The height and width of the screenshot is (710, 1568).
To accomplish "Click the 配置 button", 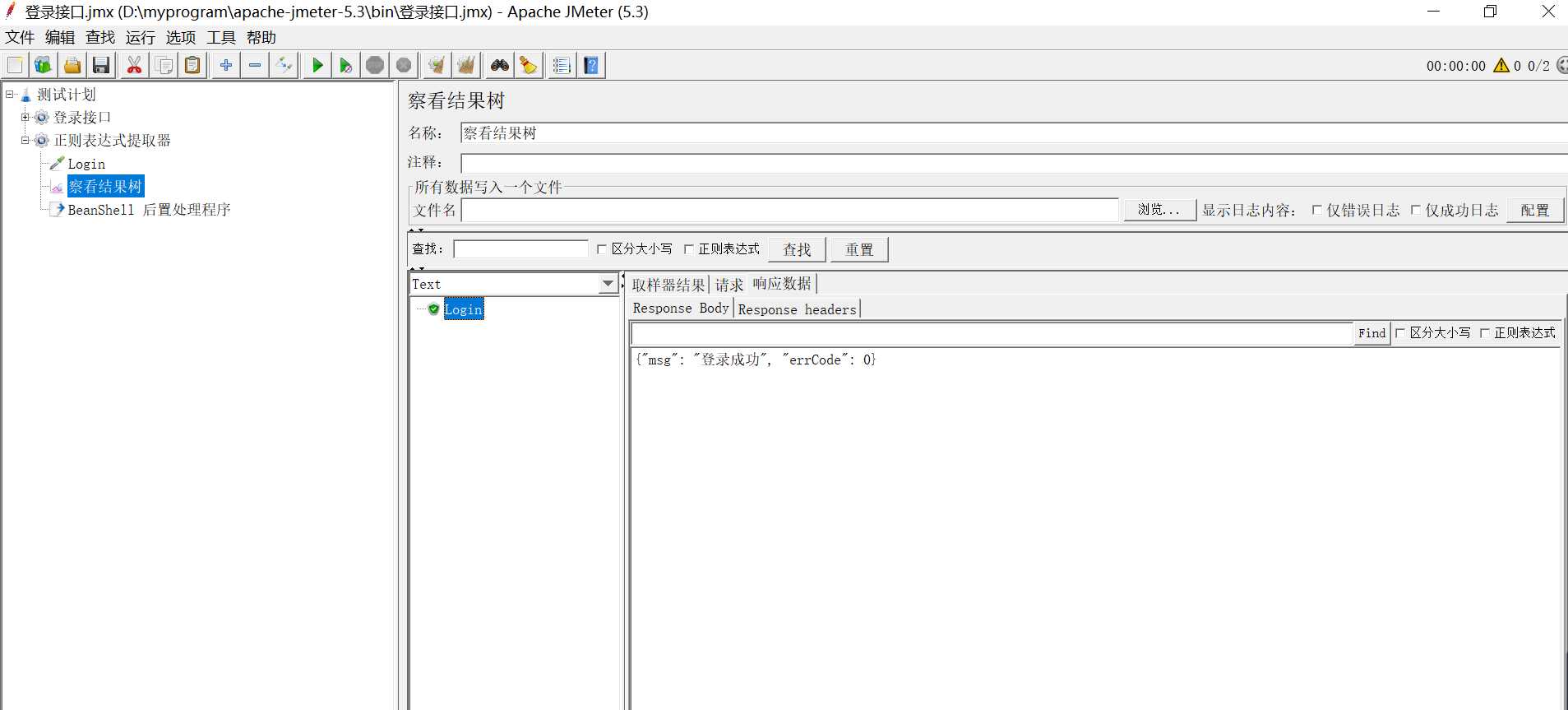I will (1535, 210).
